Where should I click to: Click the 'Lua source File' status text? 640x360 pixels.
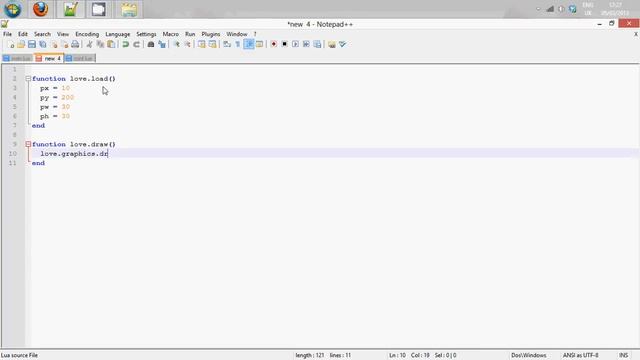[x=19, y=356]
